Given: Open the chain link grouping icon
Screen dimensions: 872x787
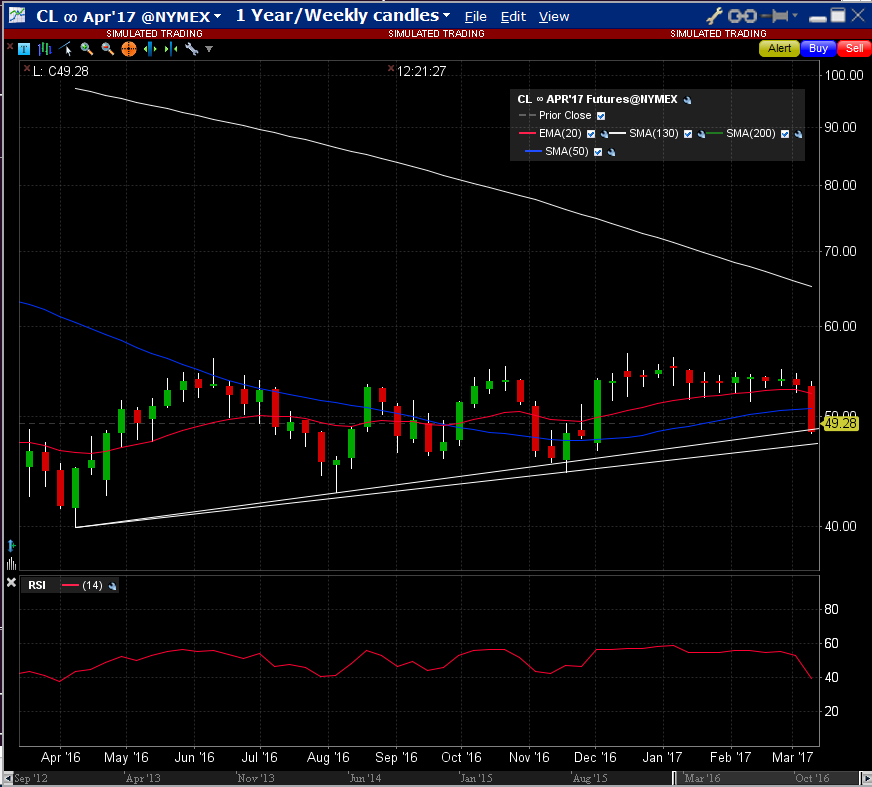Looking at the screenshot, I should (742, 16).
